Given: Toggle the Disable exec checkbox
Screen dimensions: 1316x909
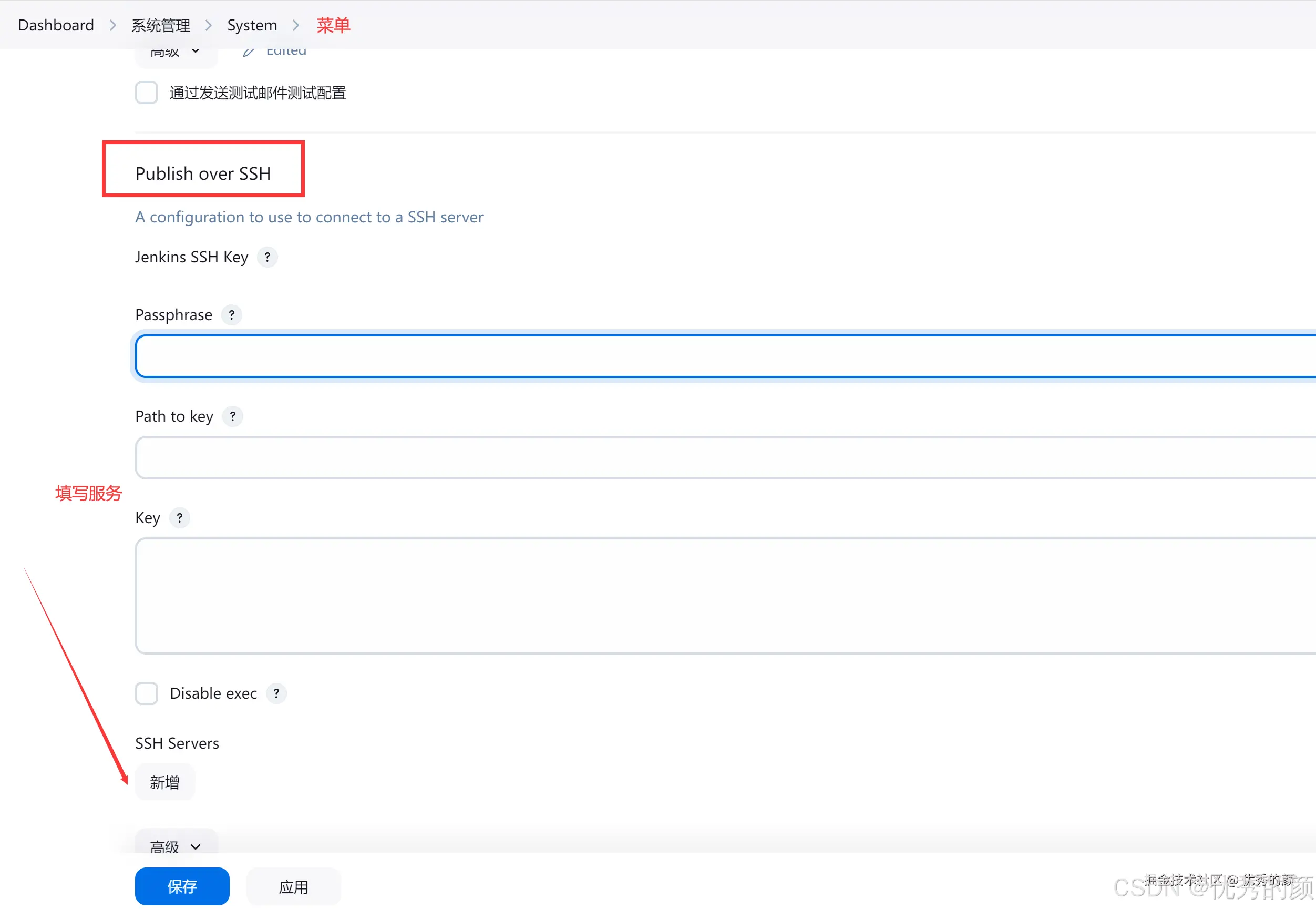Looking at the screenshot, I should [x=146, y=693].
